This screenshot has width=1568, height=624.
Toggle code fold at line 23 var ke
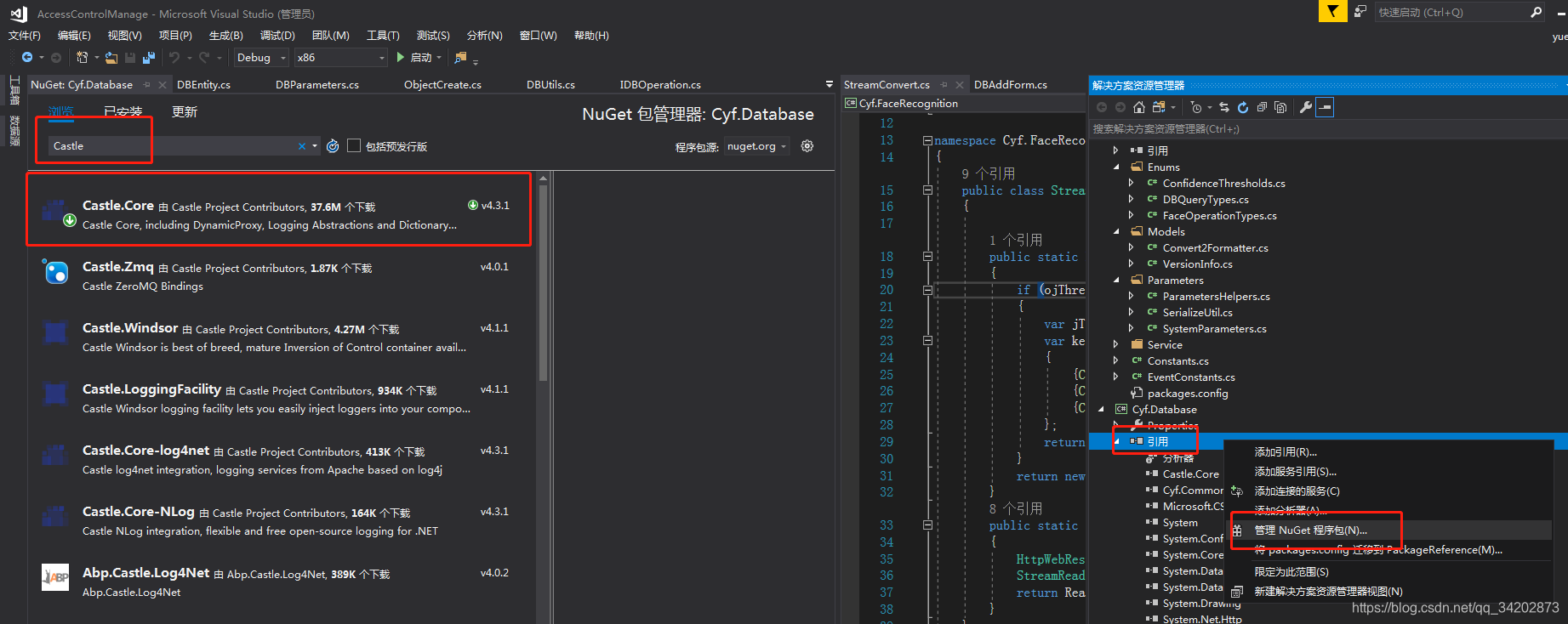tap(927, 341)
